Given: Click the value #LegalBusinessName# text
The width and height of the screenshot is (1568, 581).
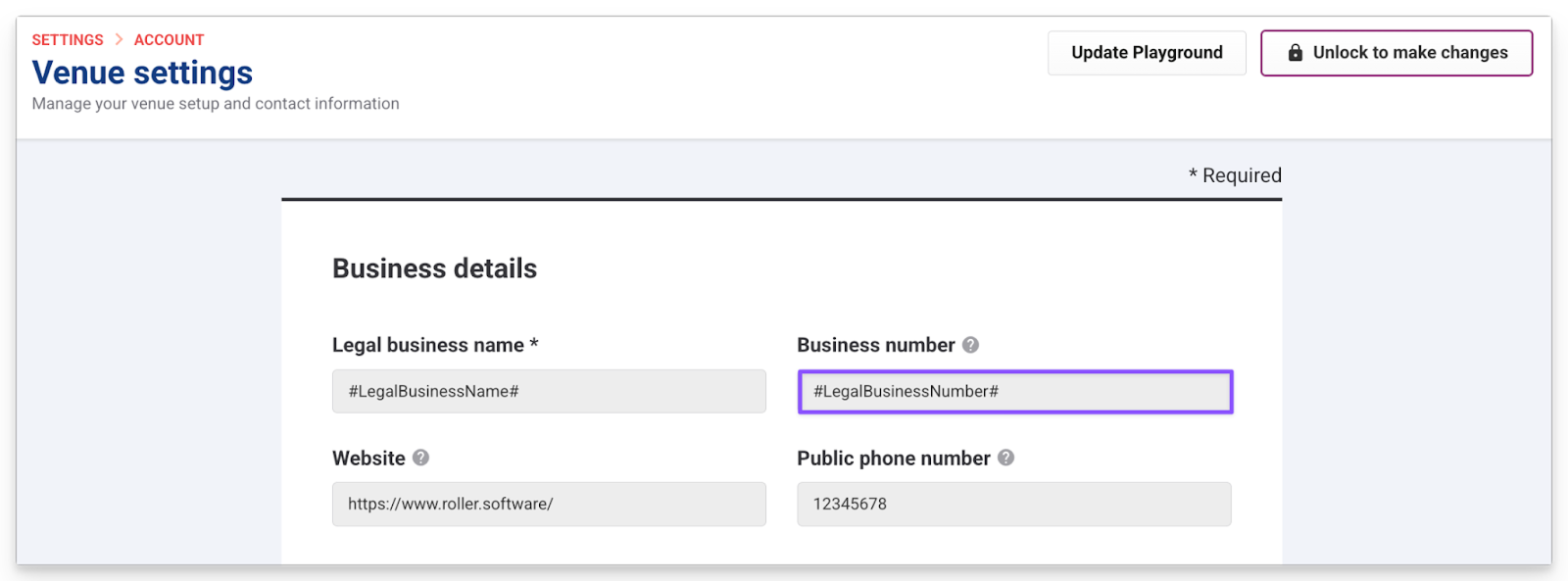Looking at the screenshot, I should tap(432, 391).
